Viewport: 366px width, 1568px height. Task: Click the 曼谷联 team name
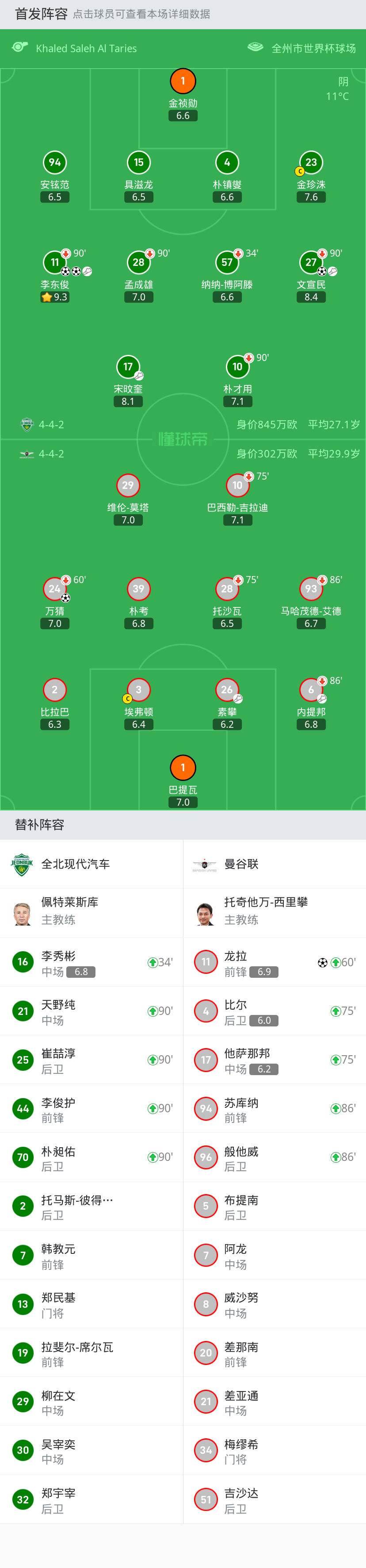click(x=241, y=864)
